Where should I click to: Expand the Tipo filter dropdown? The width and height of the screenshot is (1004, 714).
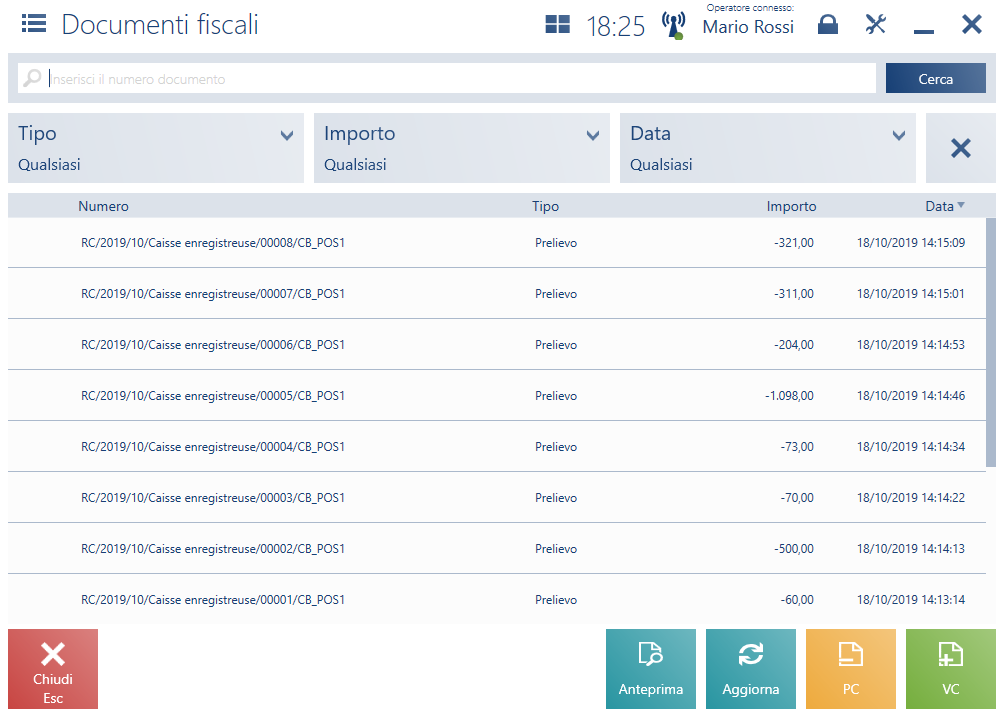coord(156,148)
